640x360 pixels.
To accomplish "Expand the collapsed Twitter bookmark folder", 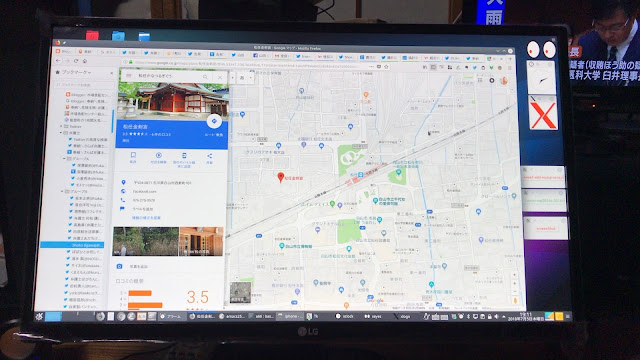I will [61, 127].
